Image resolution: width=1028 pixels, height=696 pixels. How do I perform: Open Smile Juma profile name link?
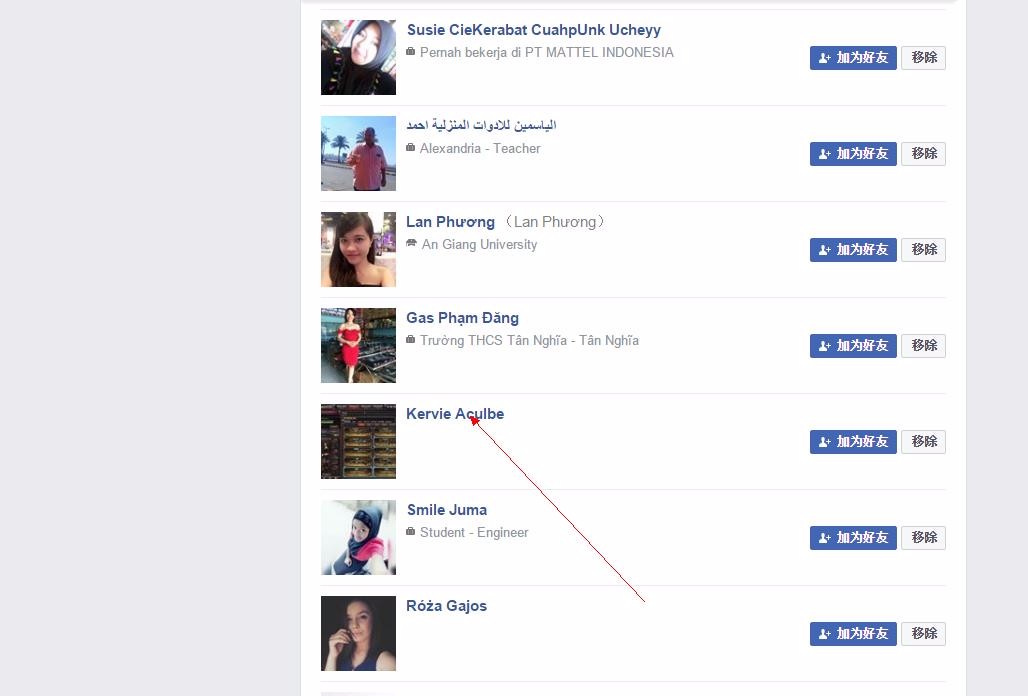pyautogui.click(x=447, y=510)
